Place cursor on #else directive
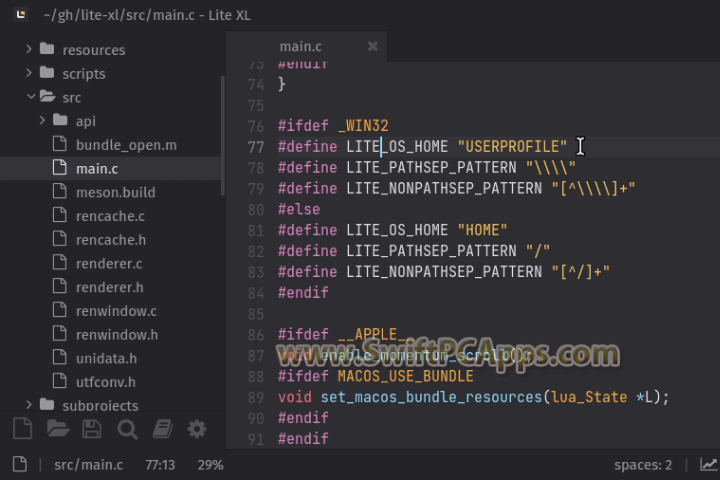 tap(299, 209)
